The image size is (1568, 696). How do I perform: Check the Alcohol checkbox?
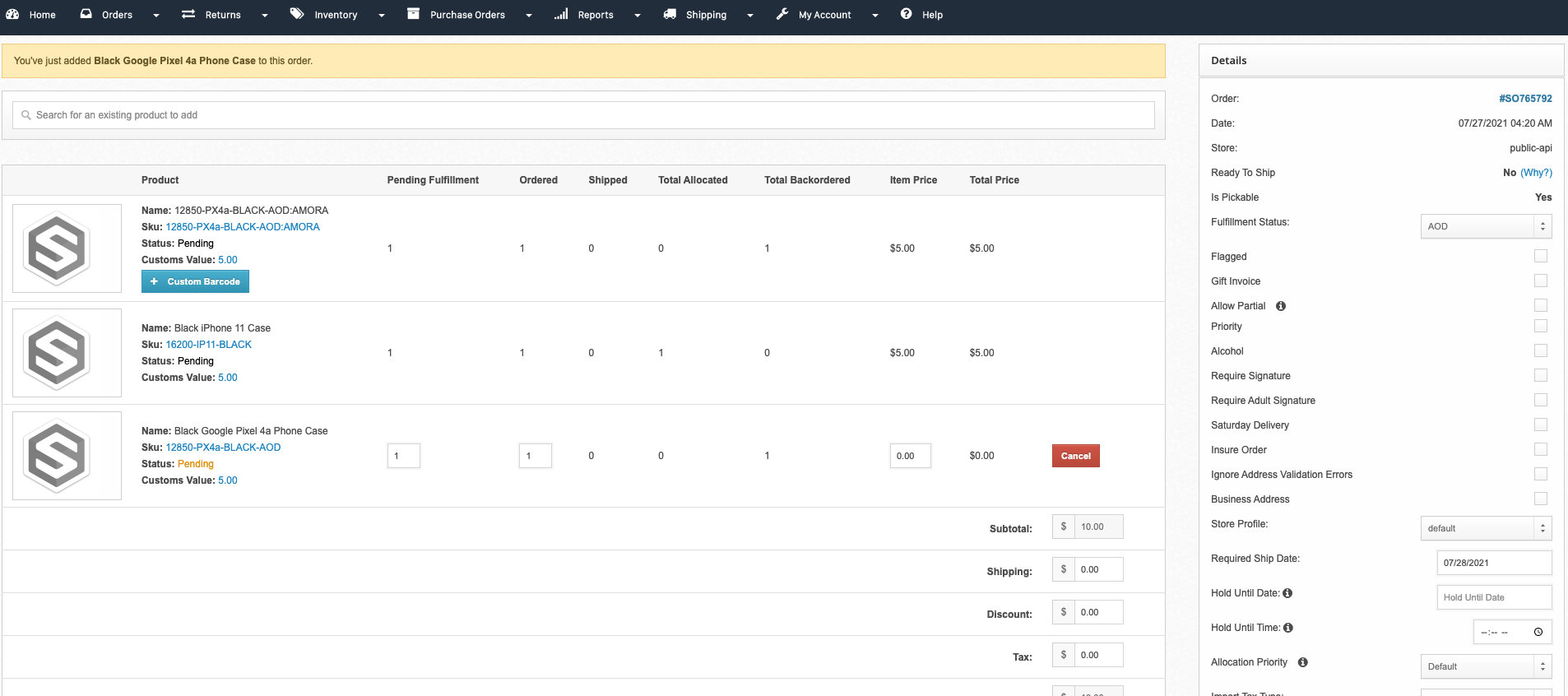click(x=1541, y=350)
